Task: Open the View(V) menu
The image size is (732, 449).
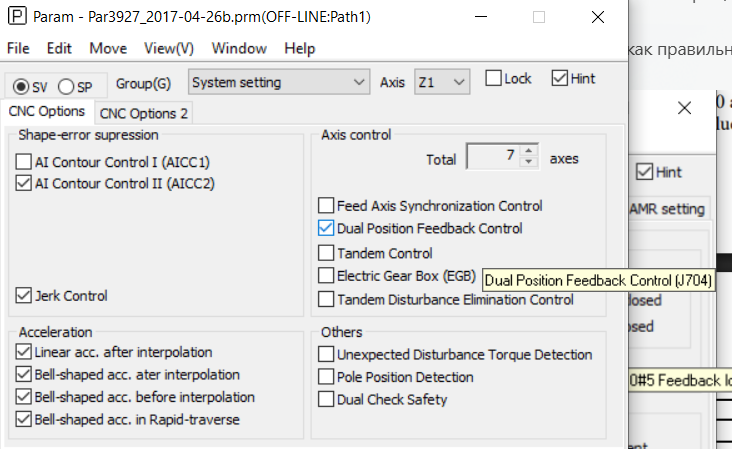Action: (168, 48)
